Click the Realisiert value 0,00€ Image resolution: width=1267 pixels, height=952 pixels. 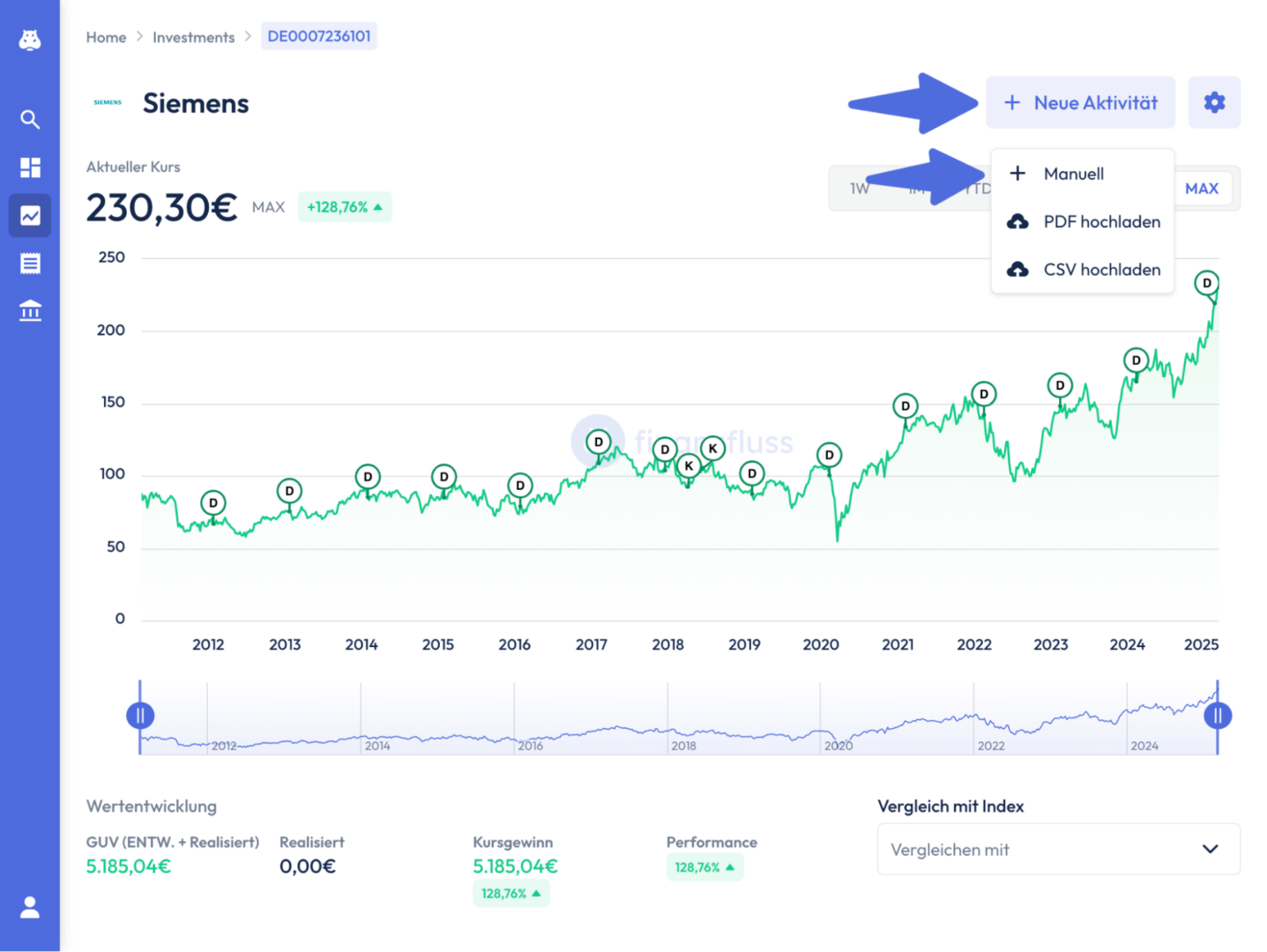click(x=308, y=866)
